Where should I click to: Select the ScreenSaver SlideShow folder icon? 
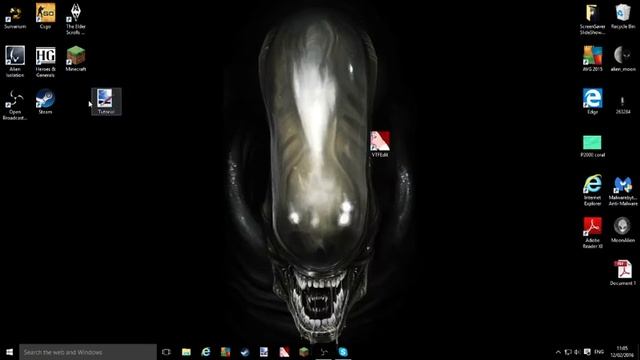(x=593, y=20)
